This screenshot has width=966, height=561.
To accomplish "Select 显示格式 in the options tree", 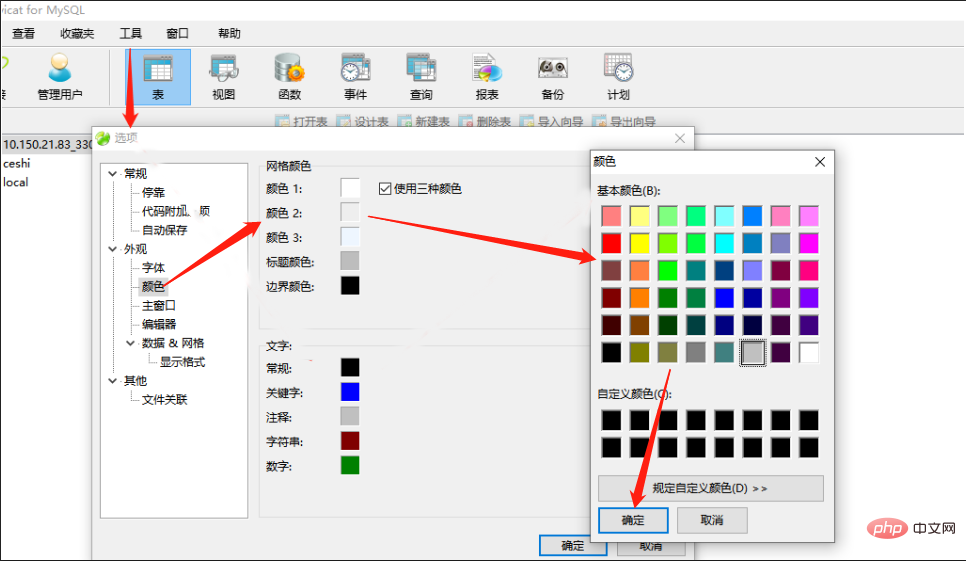I will [182, 362].
